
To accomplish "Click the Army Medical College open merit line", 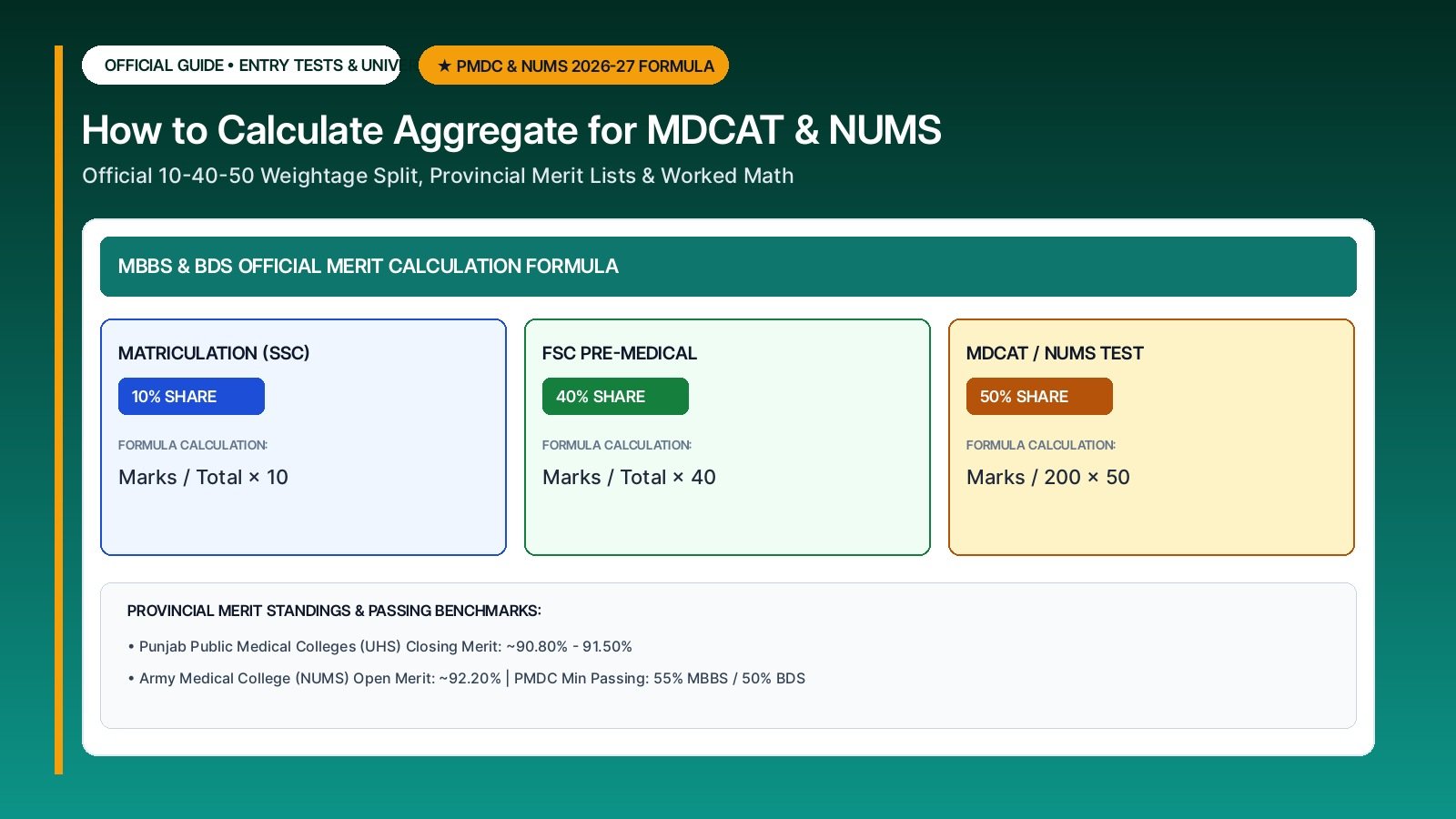I will [x=467, y=678].
